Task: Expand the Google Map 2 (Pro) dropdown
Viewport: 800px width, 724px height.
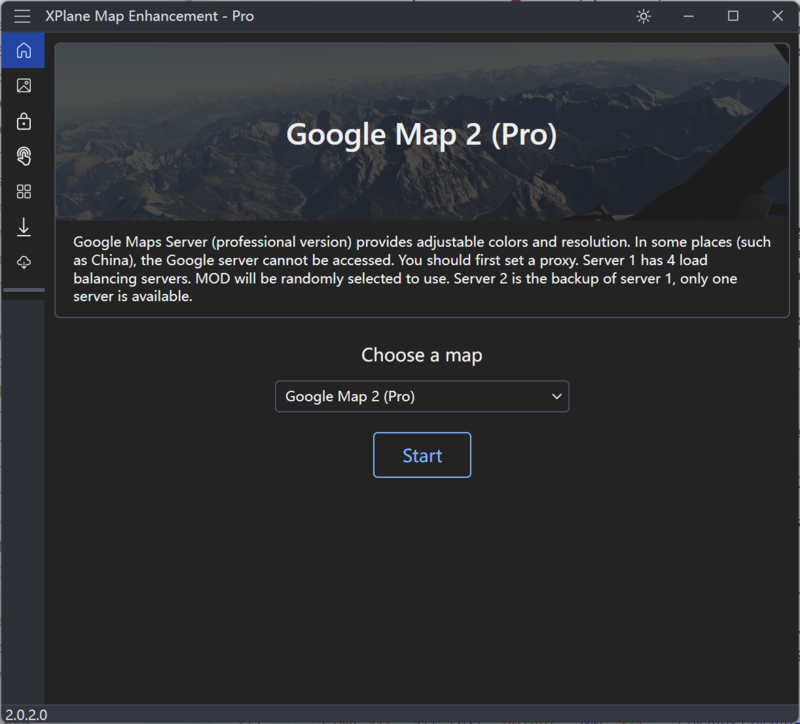Action: 422,396
